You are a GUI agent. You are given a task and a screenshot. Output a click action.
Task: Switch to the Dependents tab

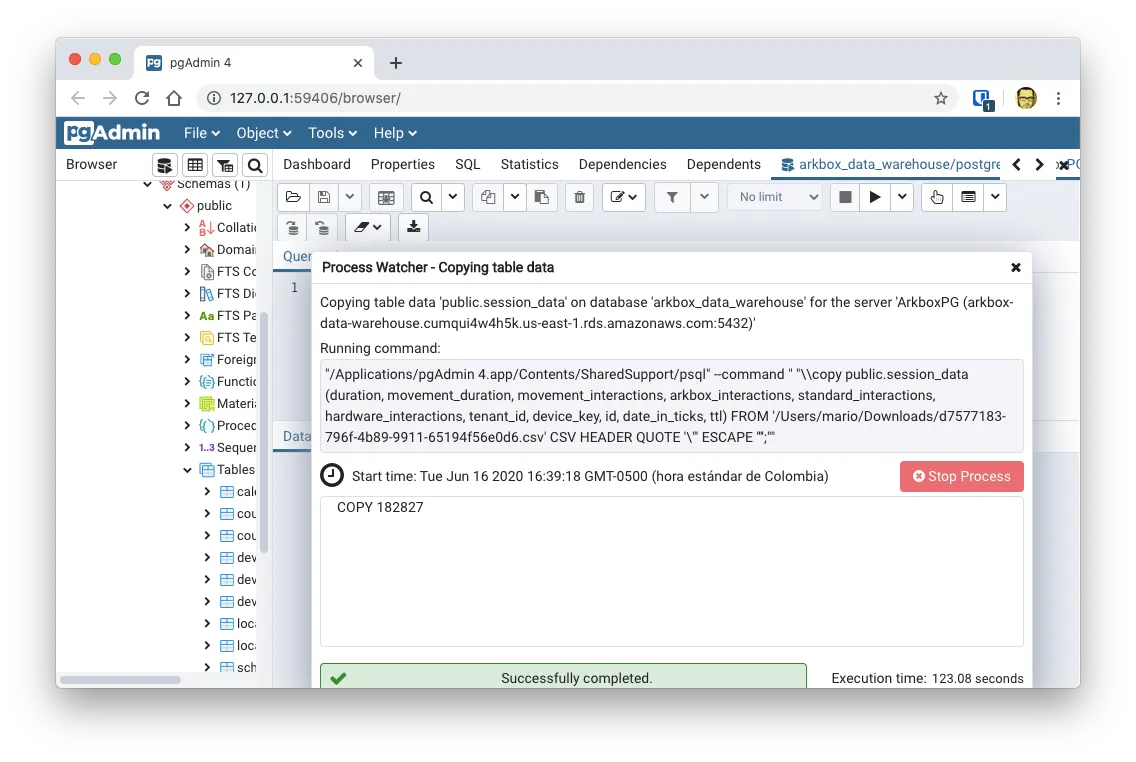724,164
